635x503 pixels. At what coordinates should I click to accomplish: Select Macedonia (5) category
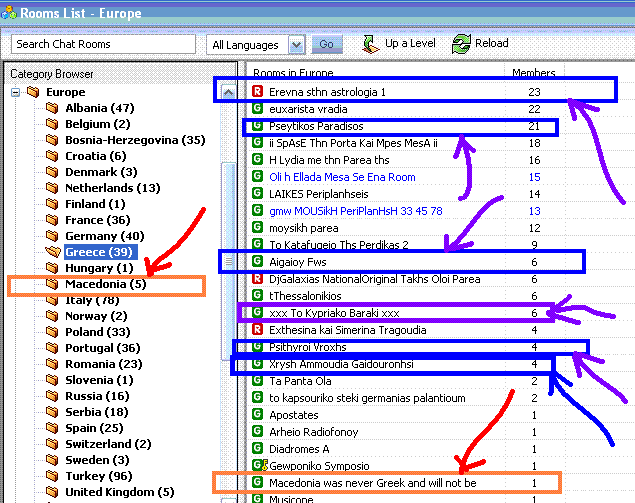pyautogui.click(x=106, y=284)
